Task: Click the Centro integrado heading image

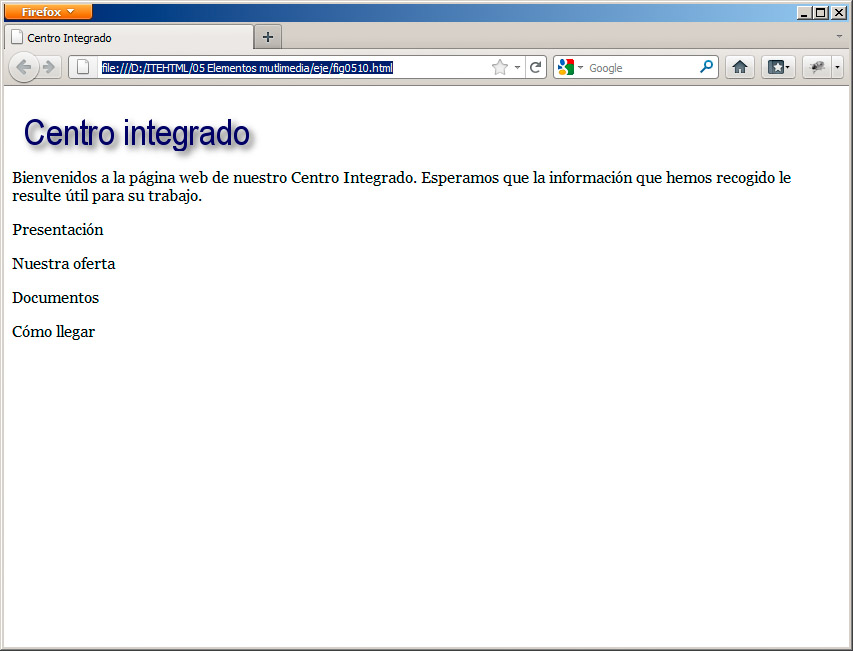Action: (x=137, y=133)
